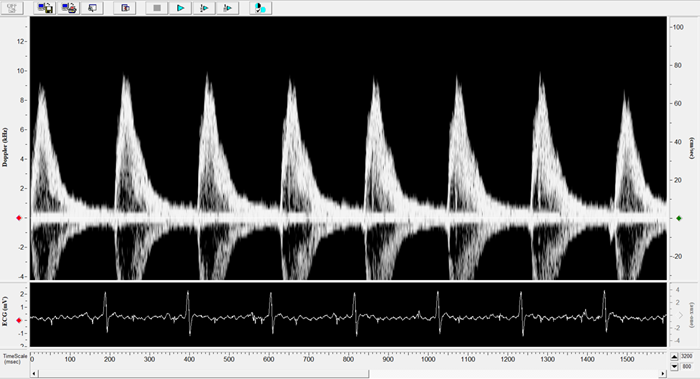The height and width of the screenshot is (379, 700).
Task: Click the print screen toolbar icon
Action: click(69, 8)
